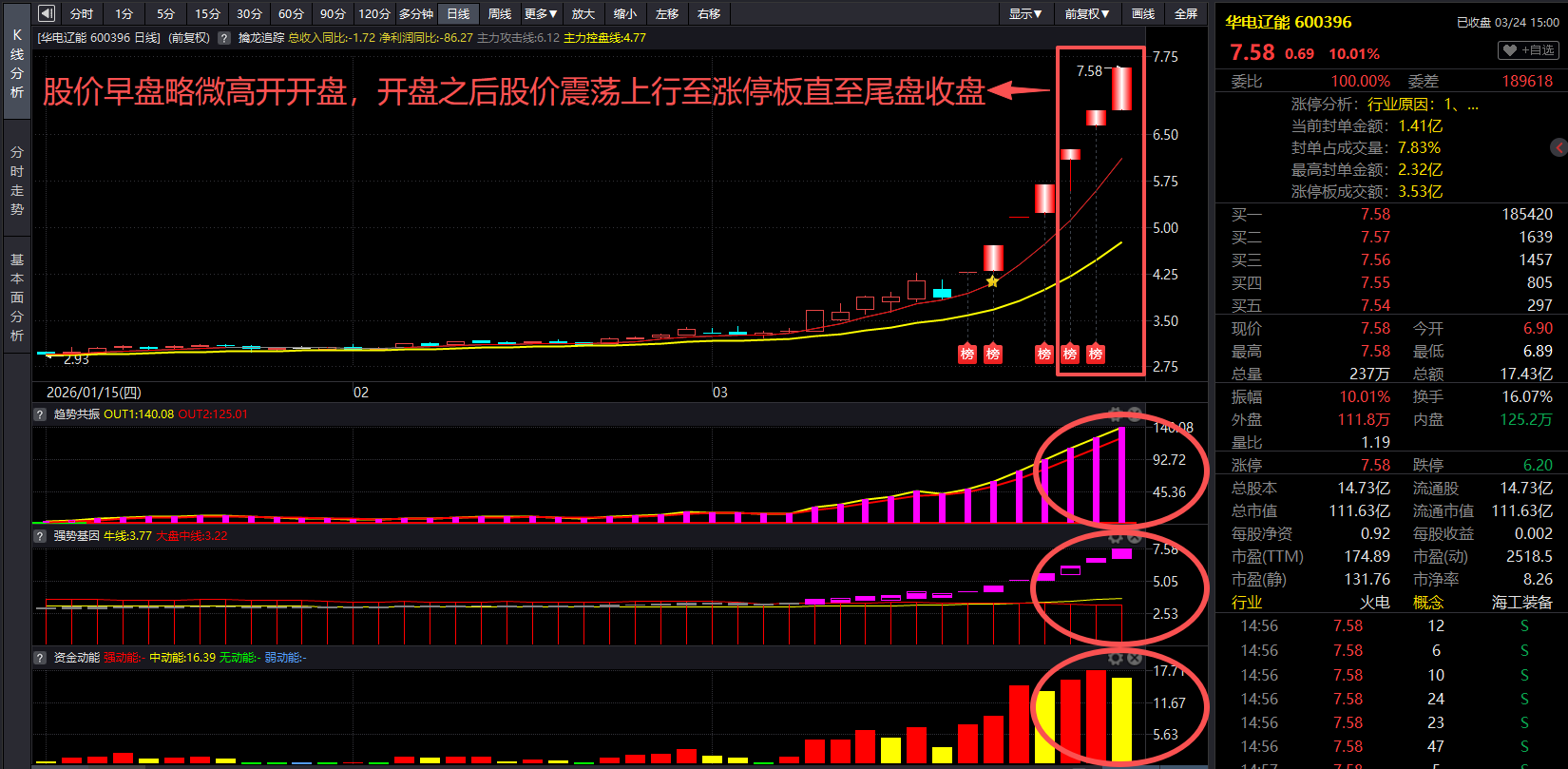Open the 基本面分析 side tab

point(17,298)
